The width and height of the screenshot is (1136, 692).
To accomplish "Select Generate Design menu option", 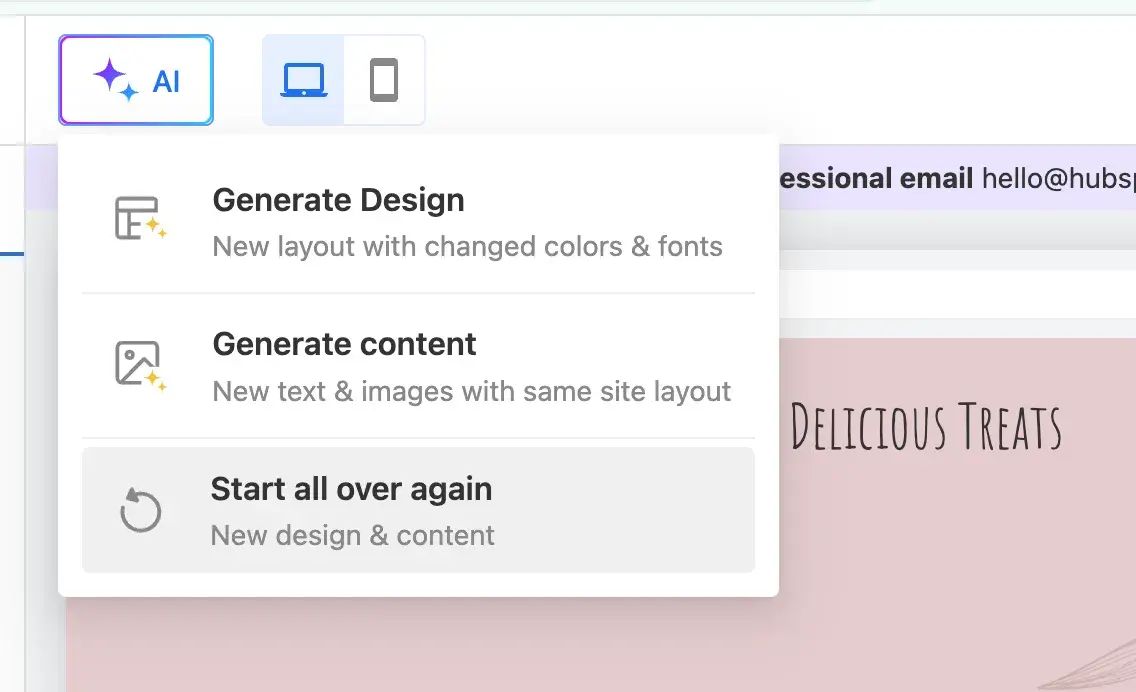I will coord(338,200).
